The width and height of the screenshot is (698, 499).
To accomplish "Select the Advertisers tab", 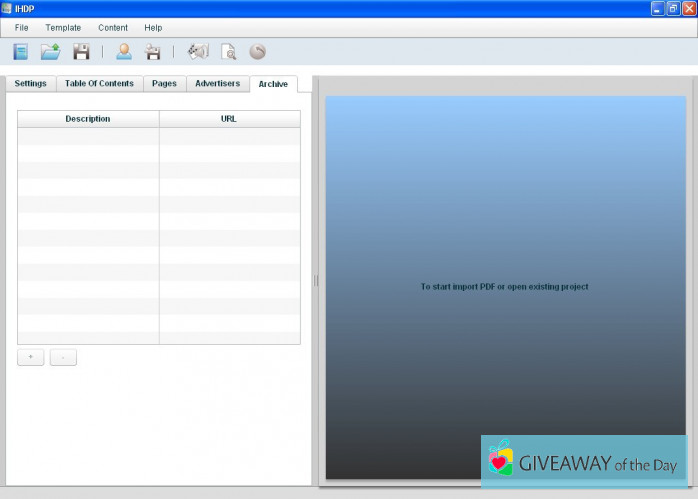I will 217,84.
